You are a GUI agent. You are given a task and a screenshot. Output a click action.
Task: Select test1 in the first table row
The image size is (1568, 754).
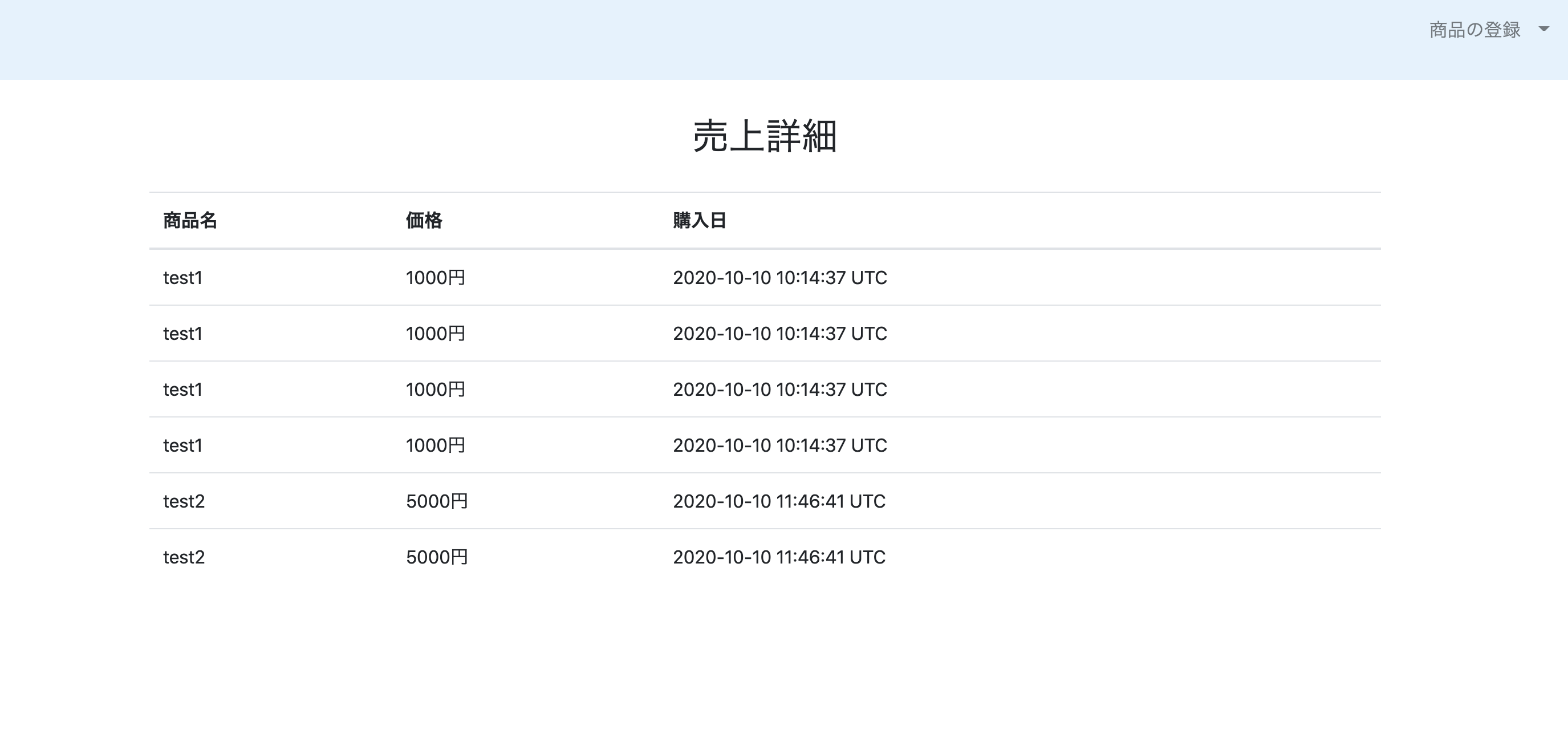182,278
